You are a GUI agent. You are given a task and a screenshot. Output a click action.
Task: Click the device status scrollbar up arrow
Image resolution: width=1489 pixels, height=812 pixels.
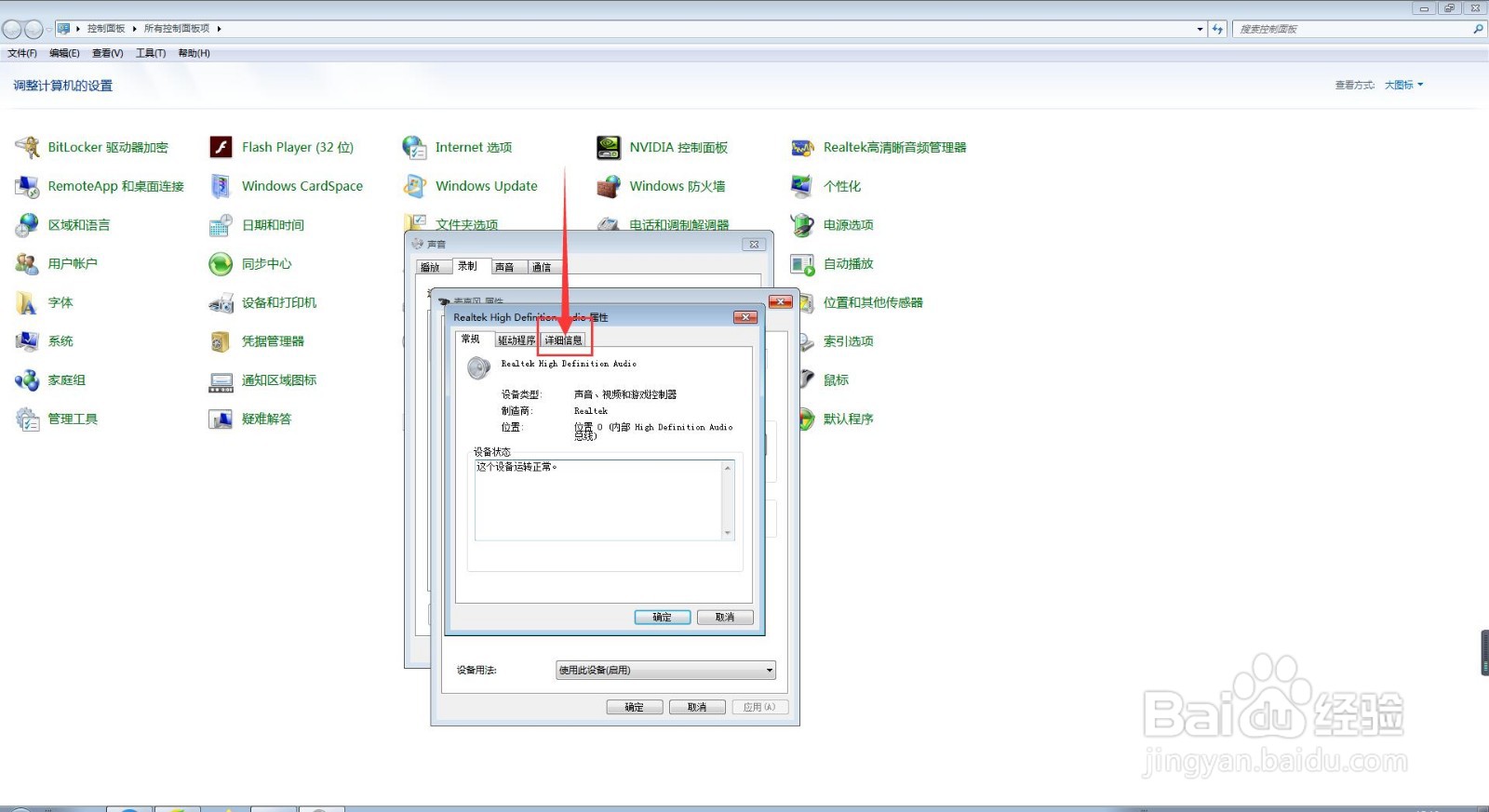click(728, 467)
